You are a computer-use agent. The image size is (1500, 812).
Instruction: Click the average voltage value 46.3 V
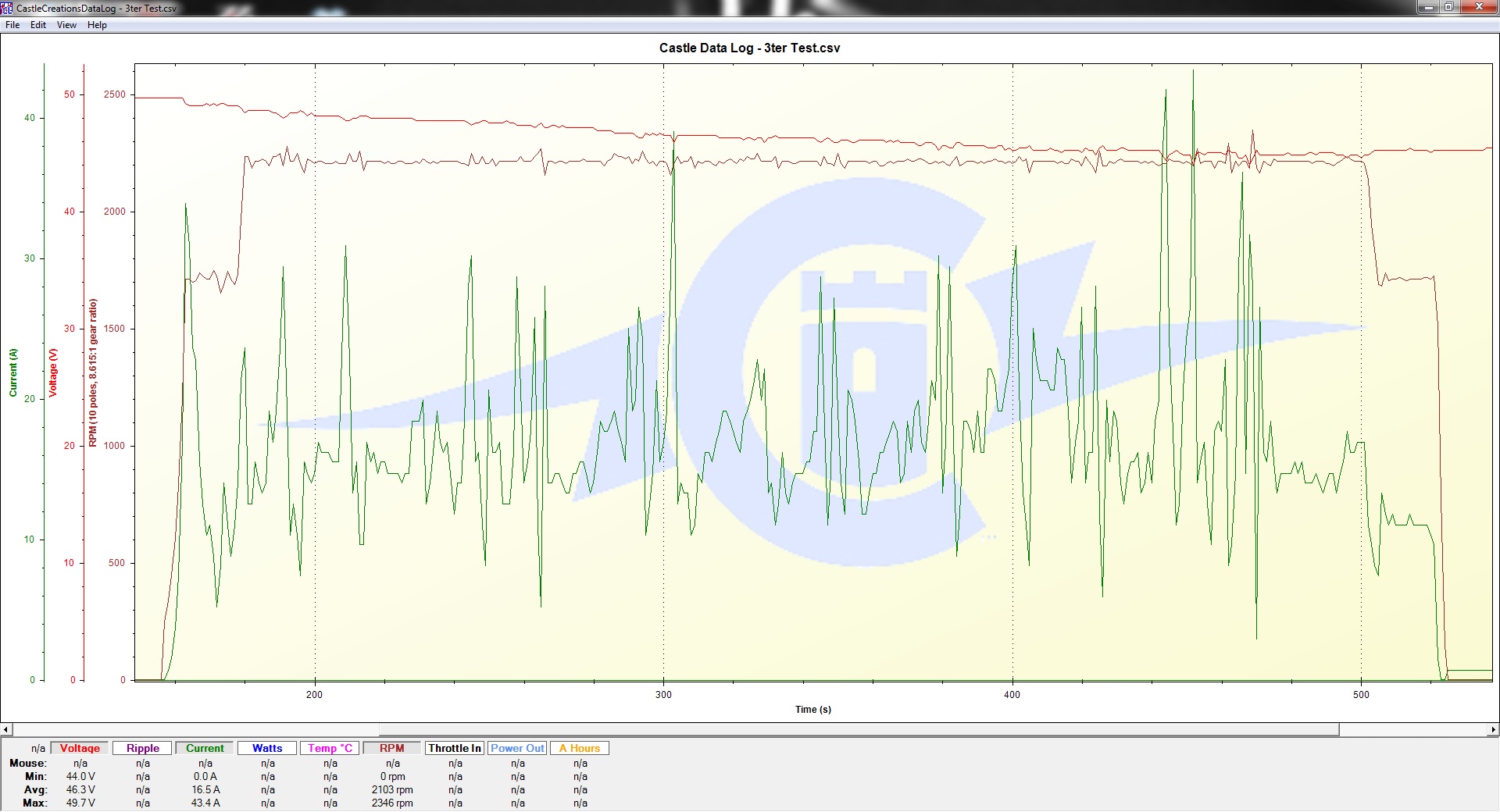tap(80, 789)
